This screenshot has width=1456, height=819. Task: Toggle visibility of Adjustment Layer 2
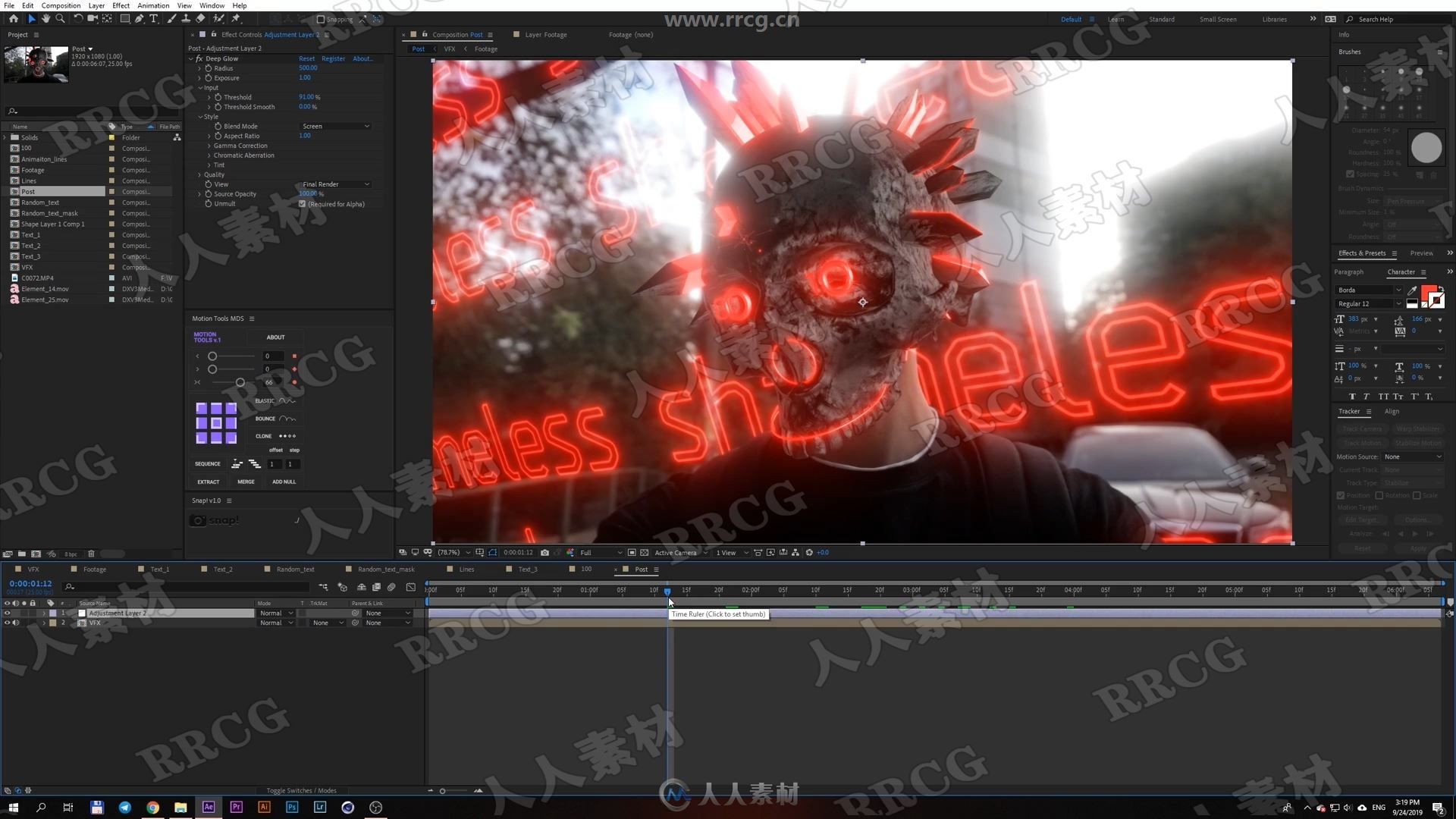pos(9,612)
